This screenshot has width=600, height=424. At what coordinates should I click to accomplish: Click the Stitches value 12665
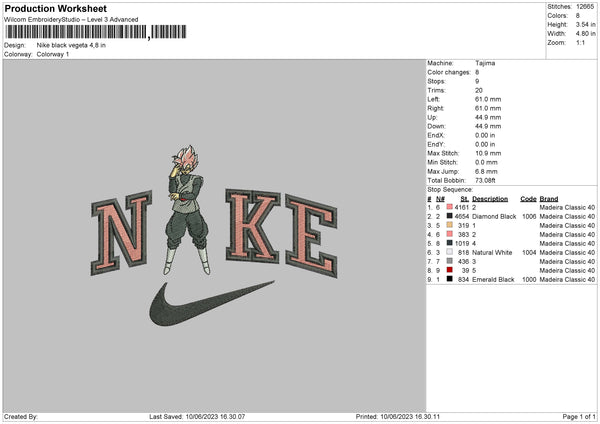tap(585, 7)
